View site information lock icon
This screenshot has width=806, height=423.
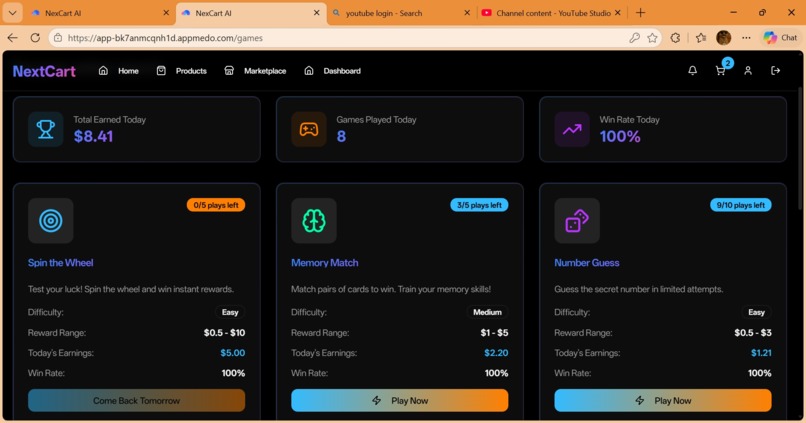(58, 38)
